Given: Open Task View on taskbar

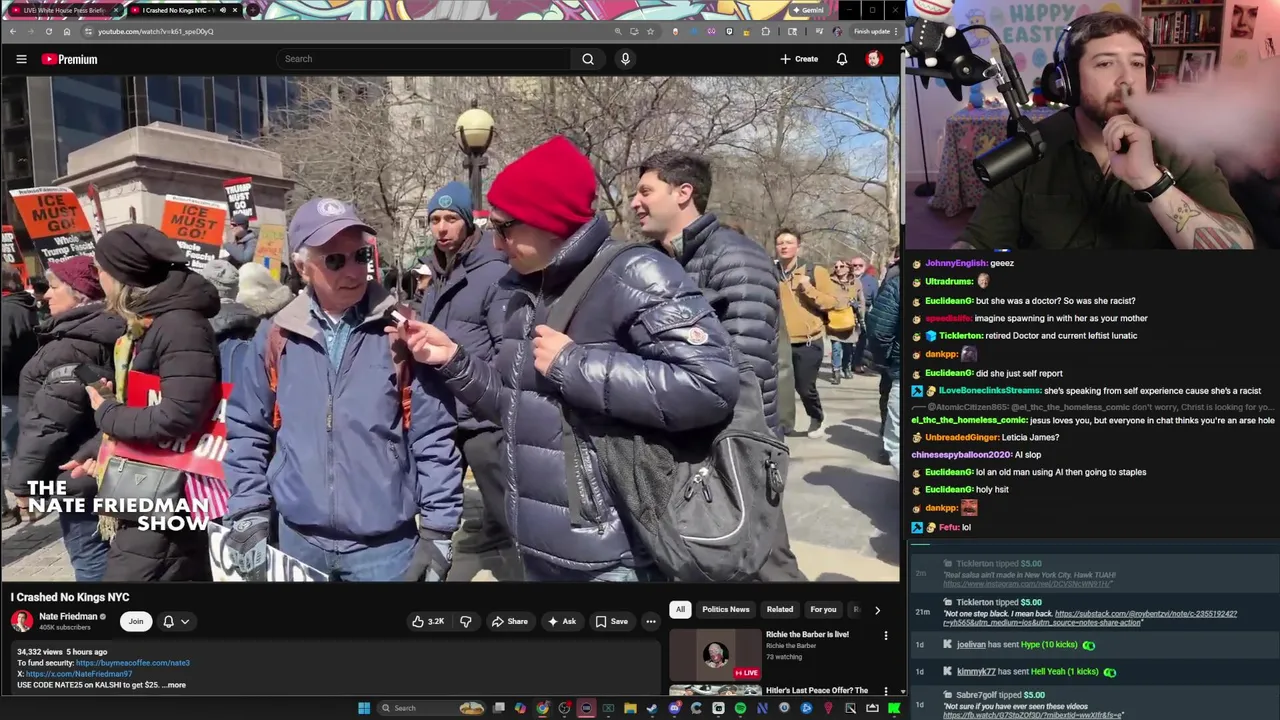Looking at the screenshot, I should point(499,708).
